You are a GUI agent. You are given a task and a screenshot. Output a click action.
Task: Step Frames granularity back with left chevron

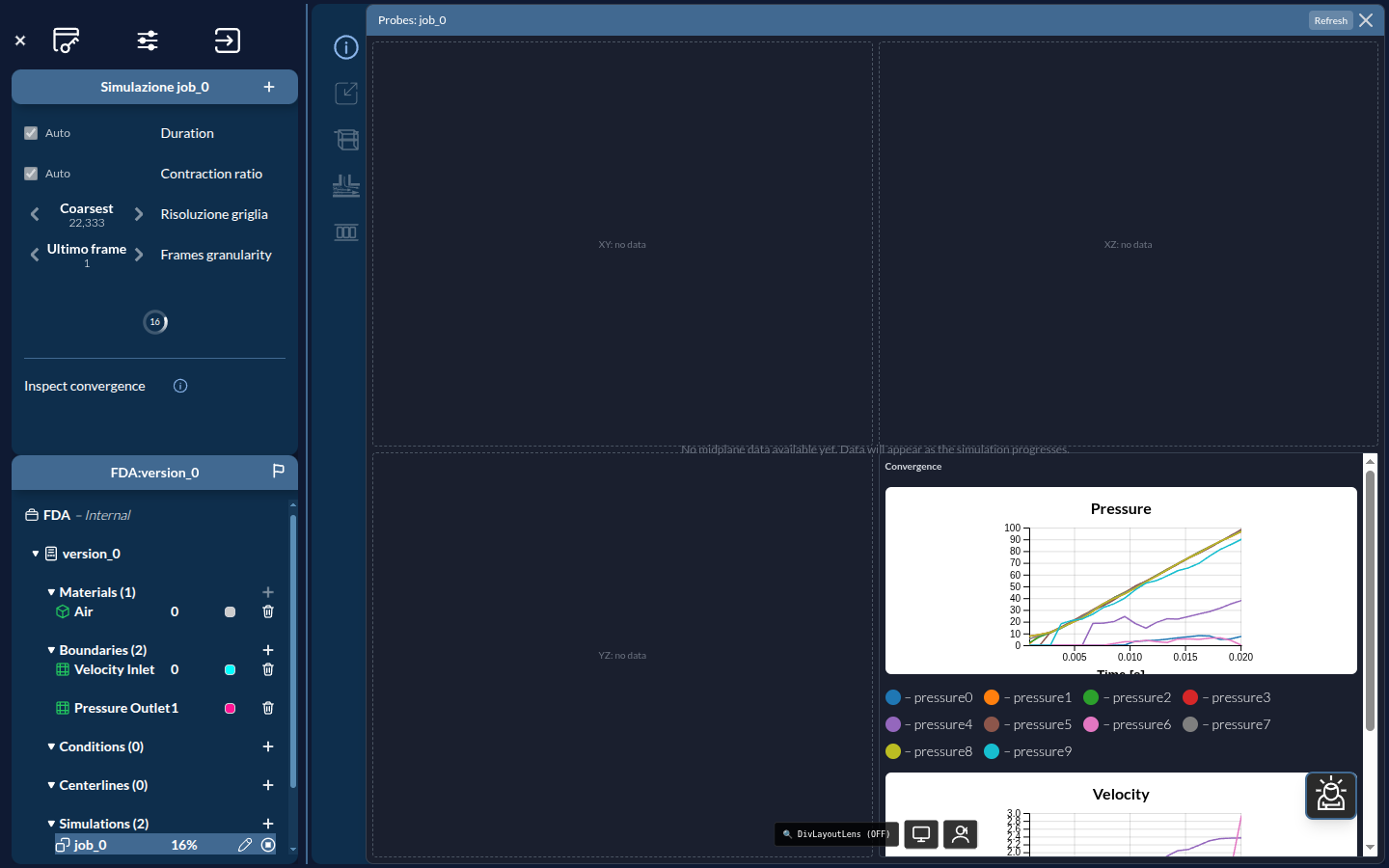click(x=35, y=255)
